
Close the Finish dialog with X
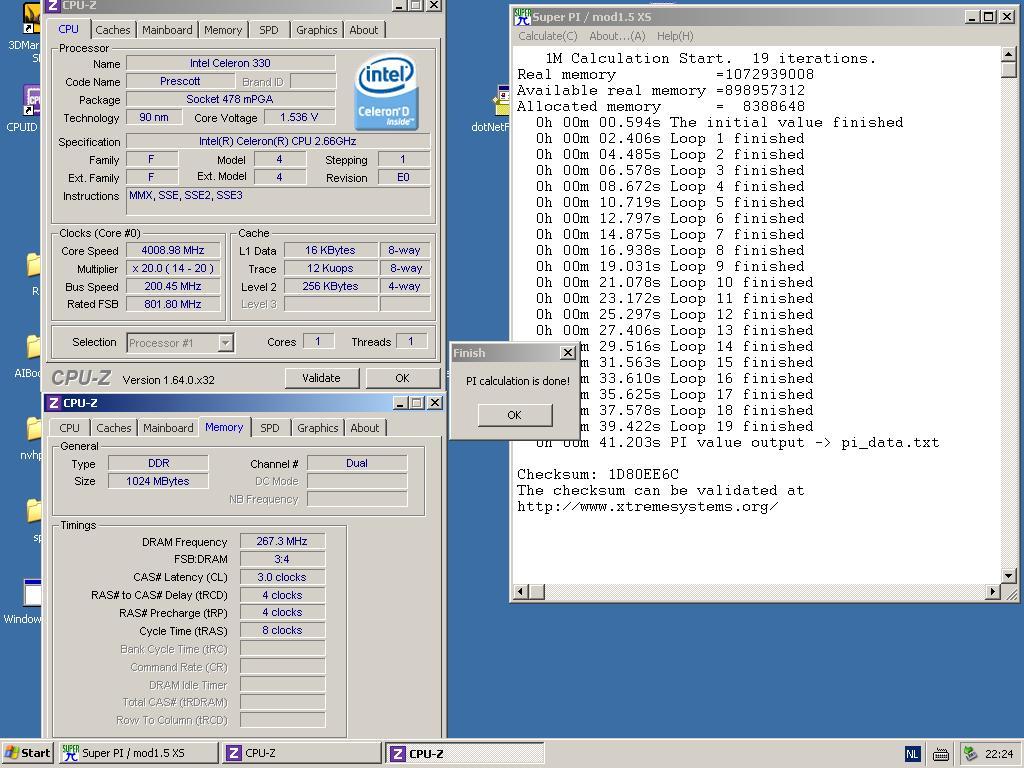coord(568,353)
